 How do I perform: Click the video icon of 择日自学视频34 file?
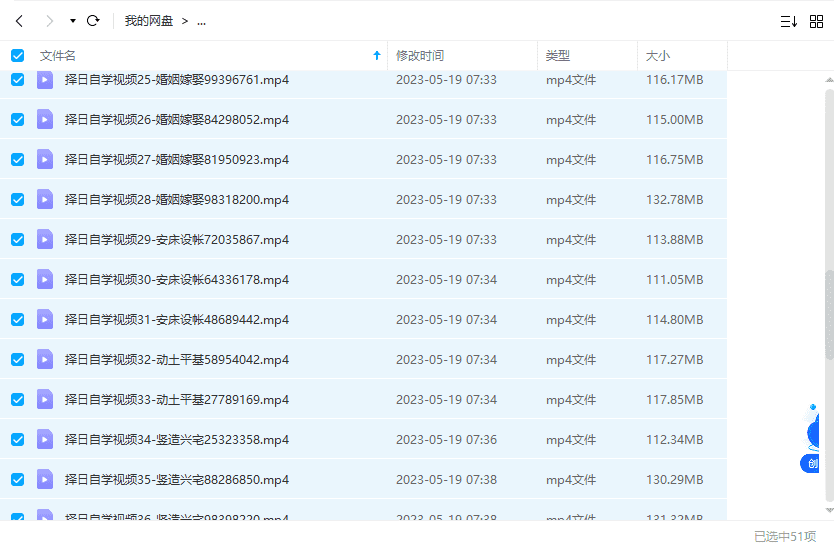(x=45, y=439)
